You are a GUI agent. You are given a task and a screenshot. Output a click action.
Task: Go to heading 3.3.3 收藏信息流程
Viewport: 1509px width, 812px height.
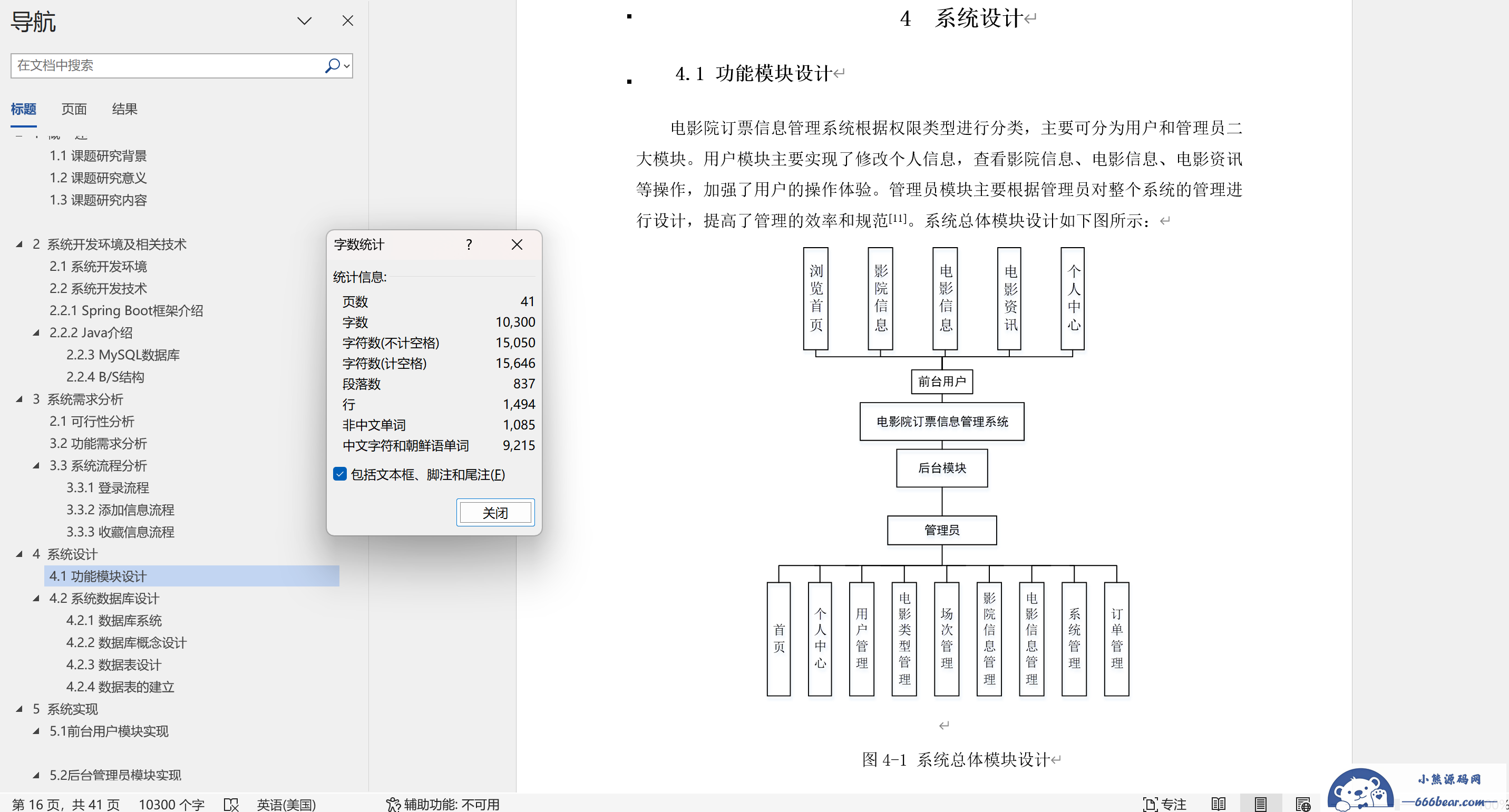pos(120,532)
